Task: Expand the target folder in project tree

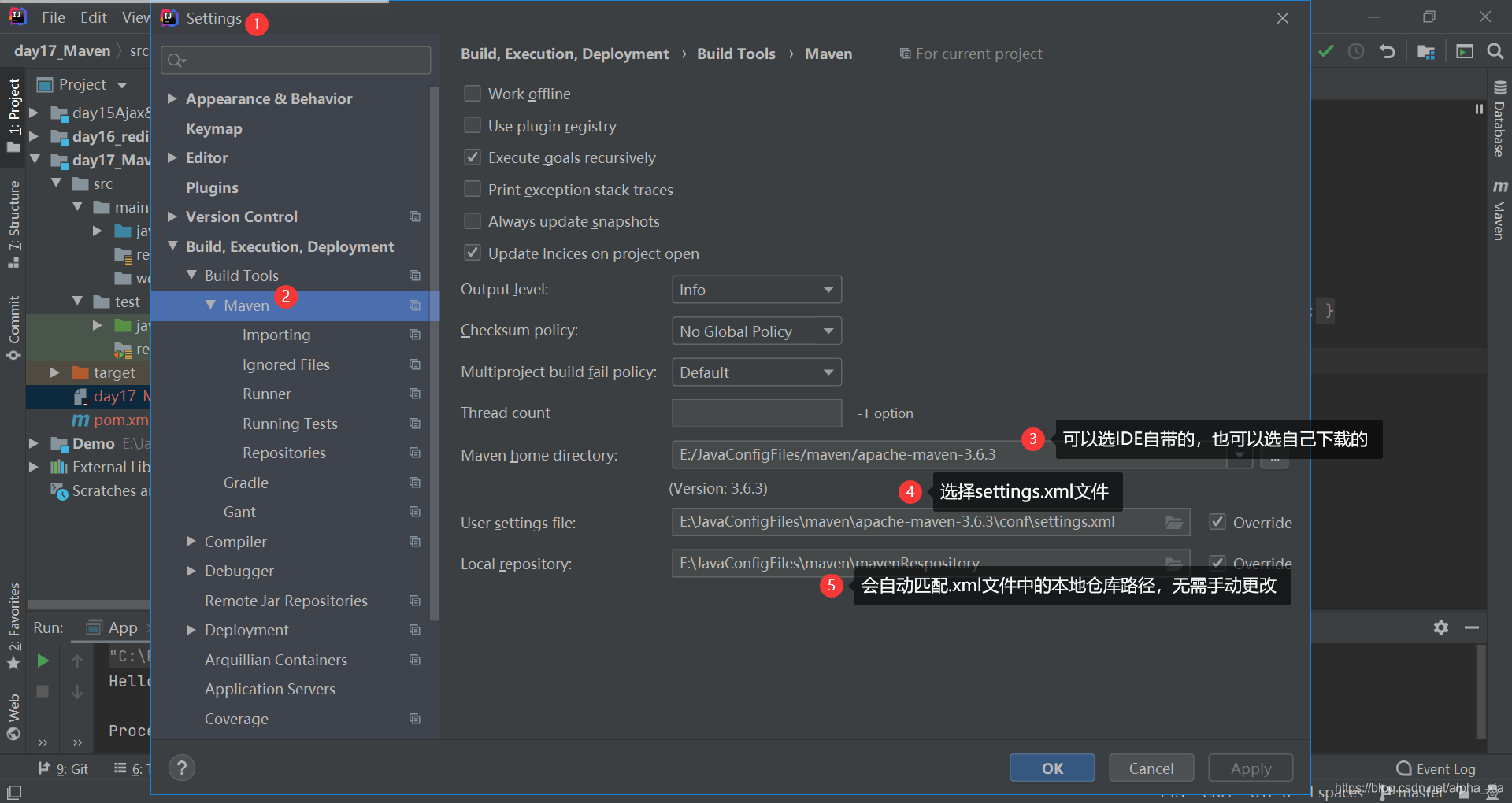Action: pyautogui.click(x=54, y=372)
